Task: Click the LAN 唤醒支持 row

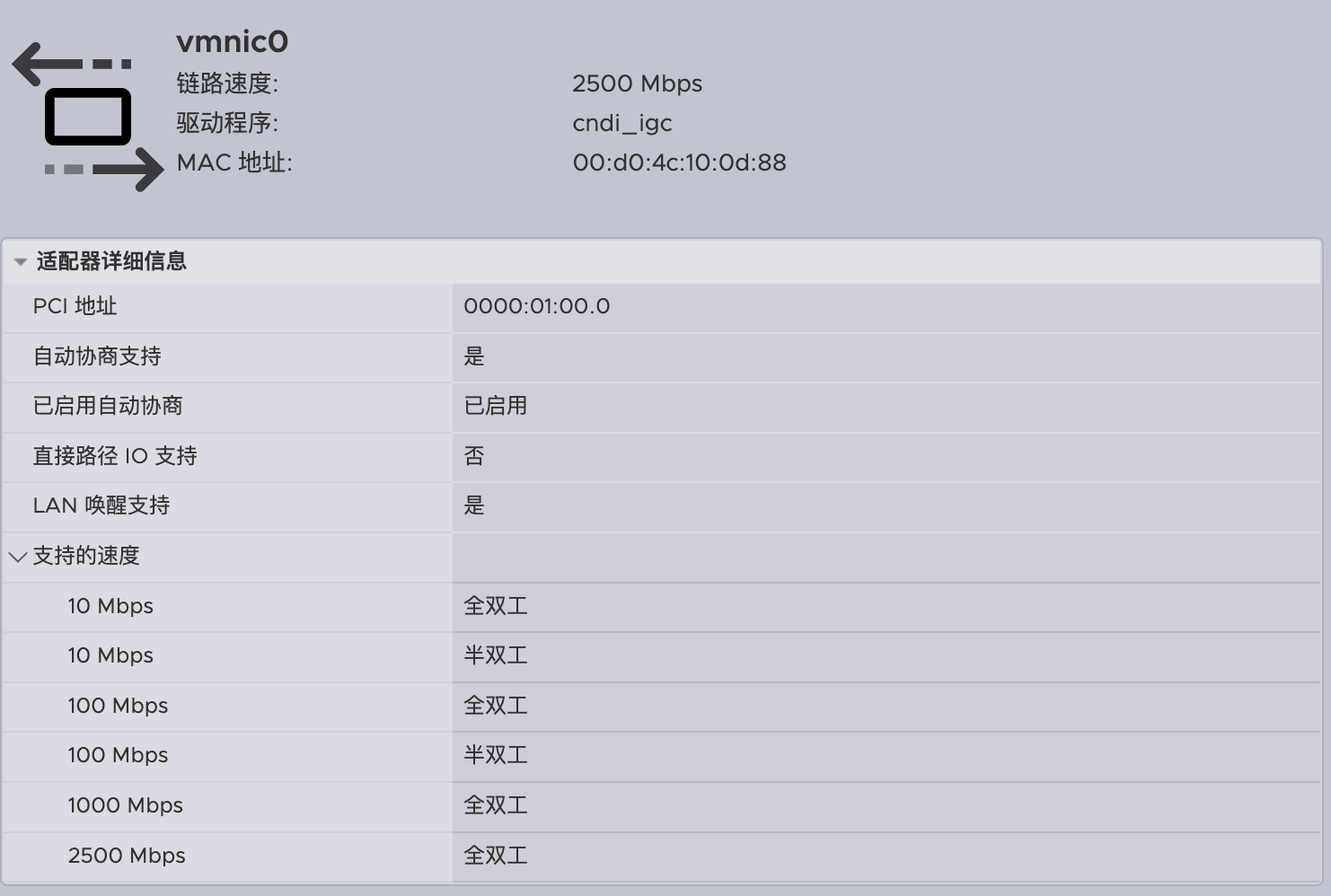Action: 101,505
